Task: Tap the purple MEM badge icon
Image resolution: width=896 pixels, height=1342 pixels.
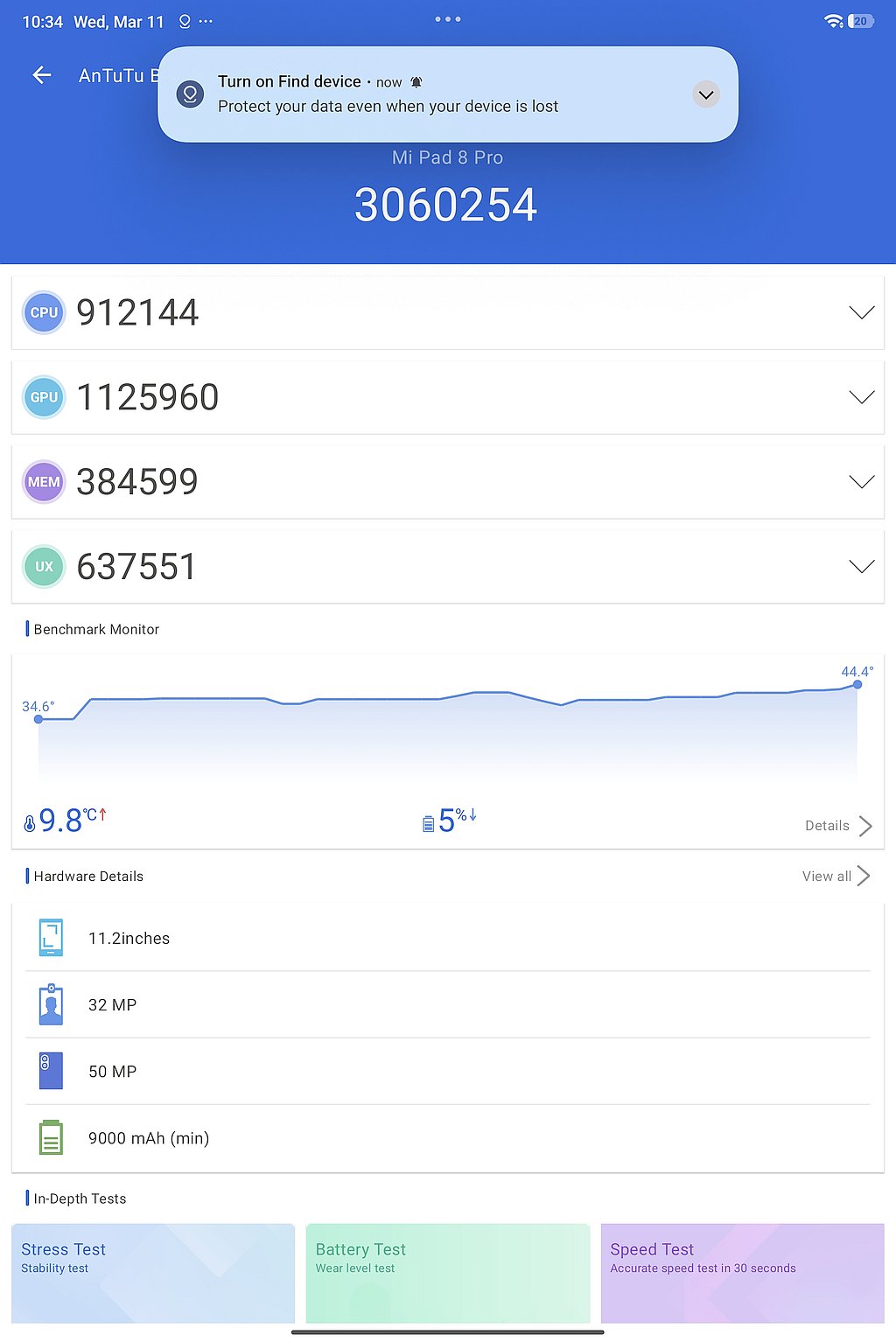Action: [44, 482]
